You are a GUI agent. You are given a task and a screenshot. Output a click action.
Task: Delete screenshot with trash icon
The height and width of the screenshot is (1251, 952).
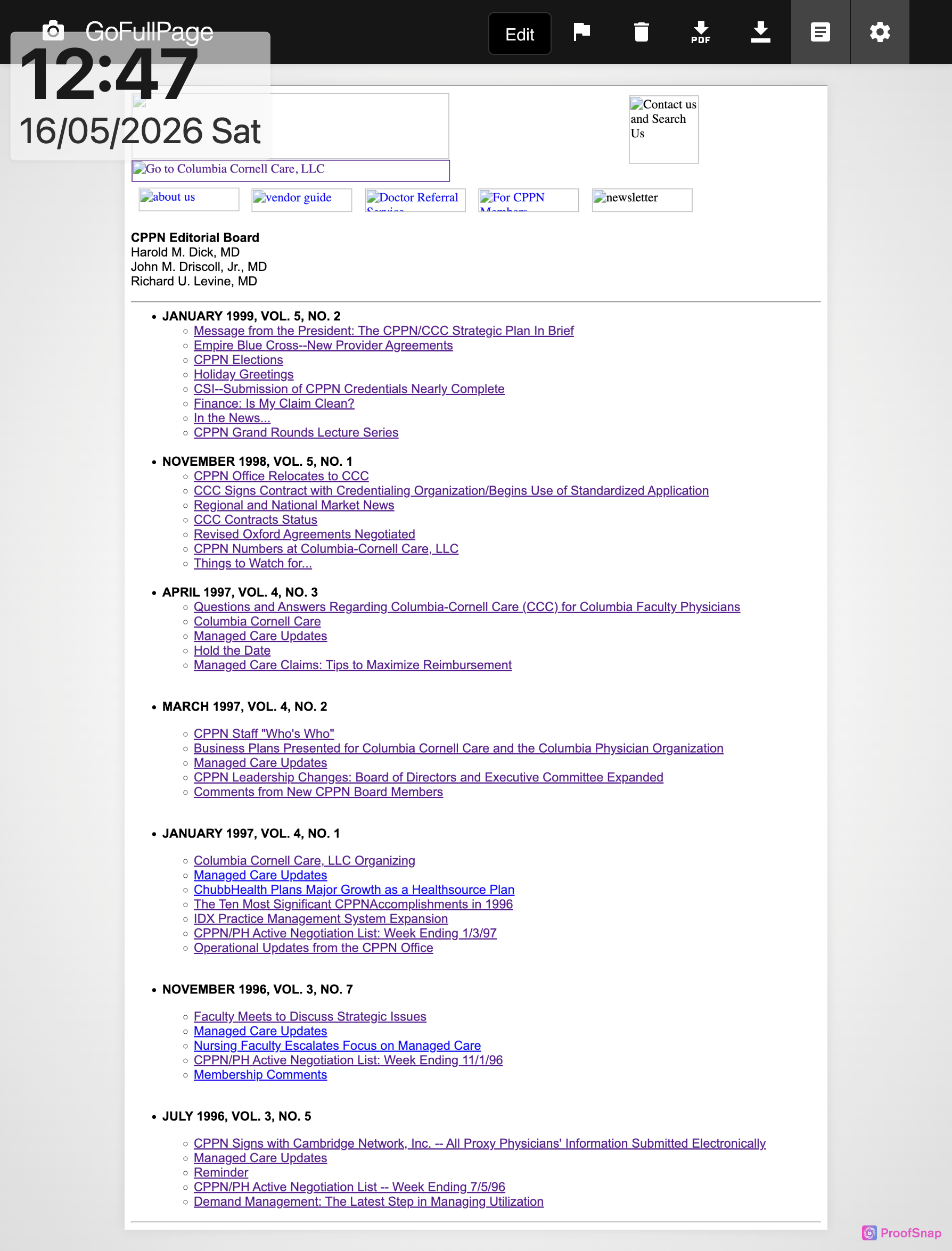[641, 32]
